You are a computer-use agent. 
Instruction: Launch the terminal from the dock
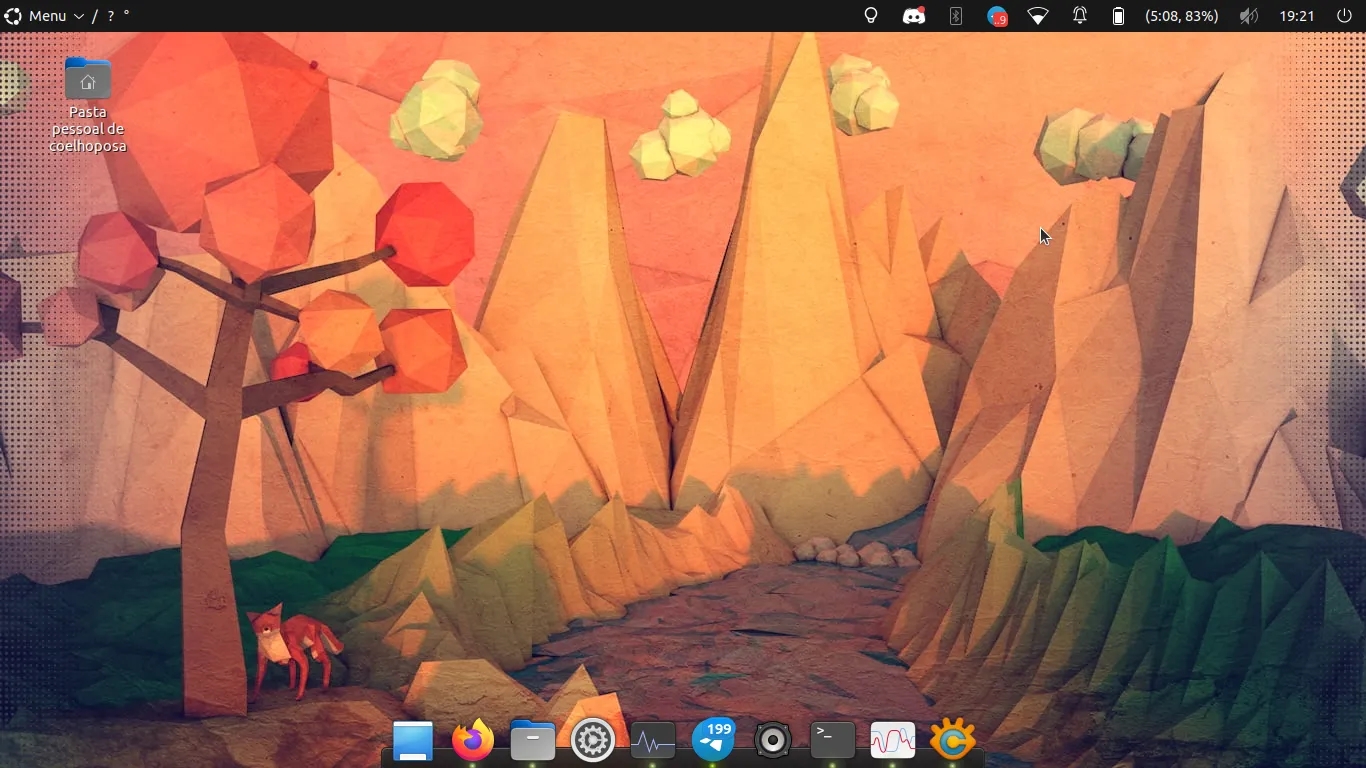833,741
